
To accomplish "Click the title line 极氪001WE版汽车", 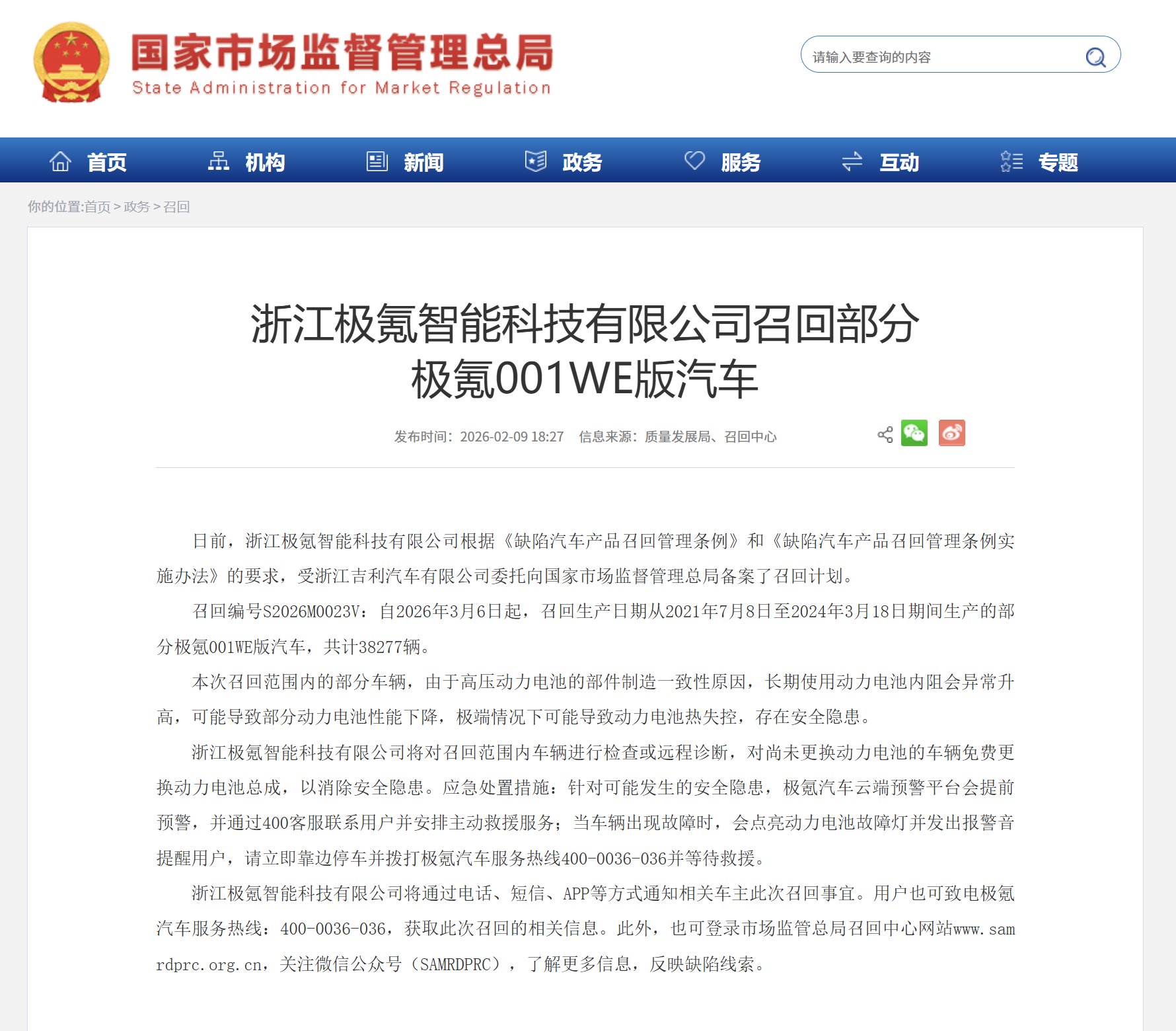I will pos(585,380).
